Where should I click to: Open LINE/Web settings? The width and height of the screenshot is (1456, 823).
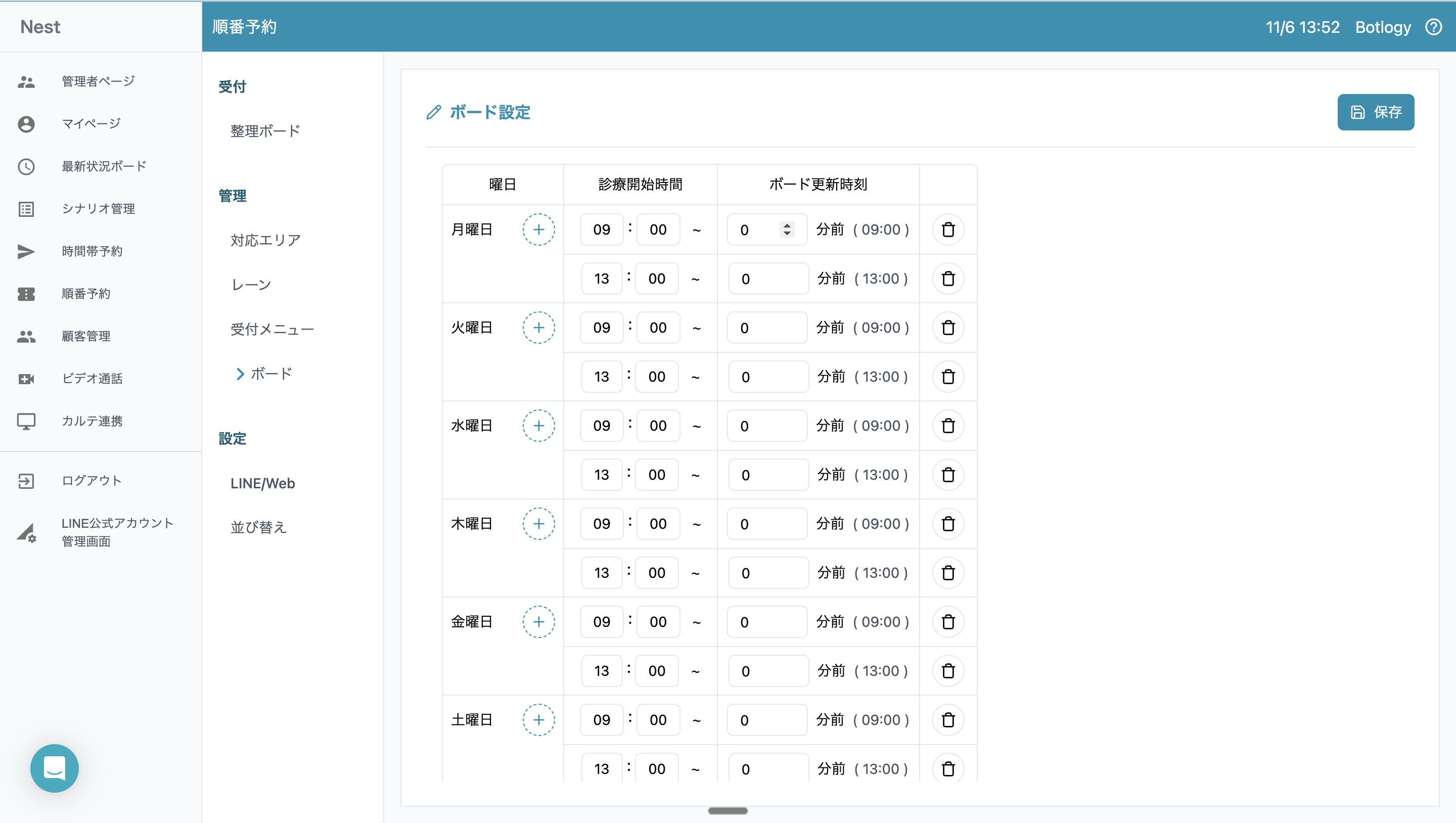[x=262, y=483]
